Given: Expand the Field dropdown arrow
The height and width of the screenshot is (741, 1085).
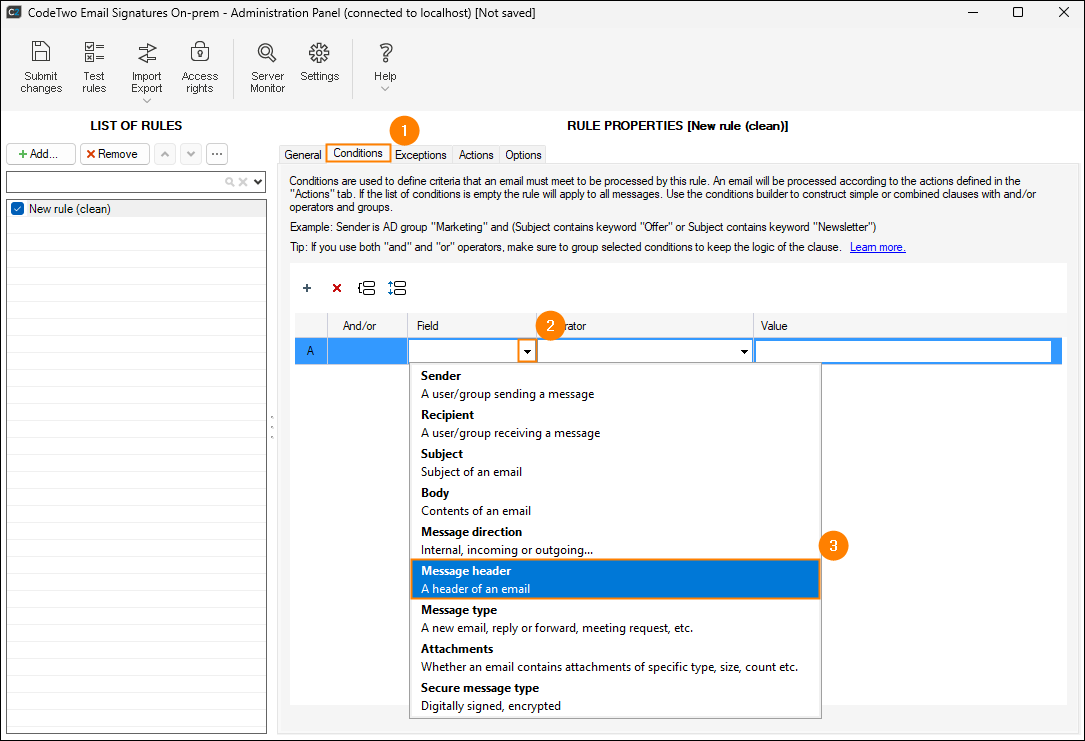Looking at the screenshot, I should 527,352.
